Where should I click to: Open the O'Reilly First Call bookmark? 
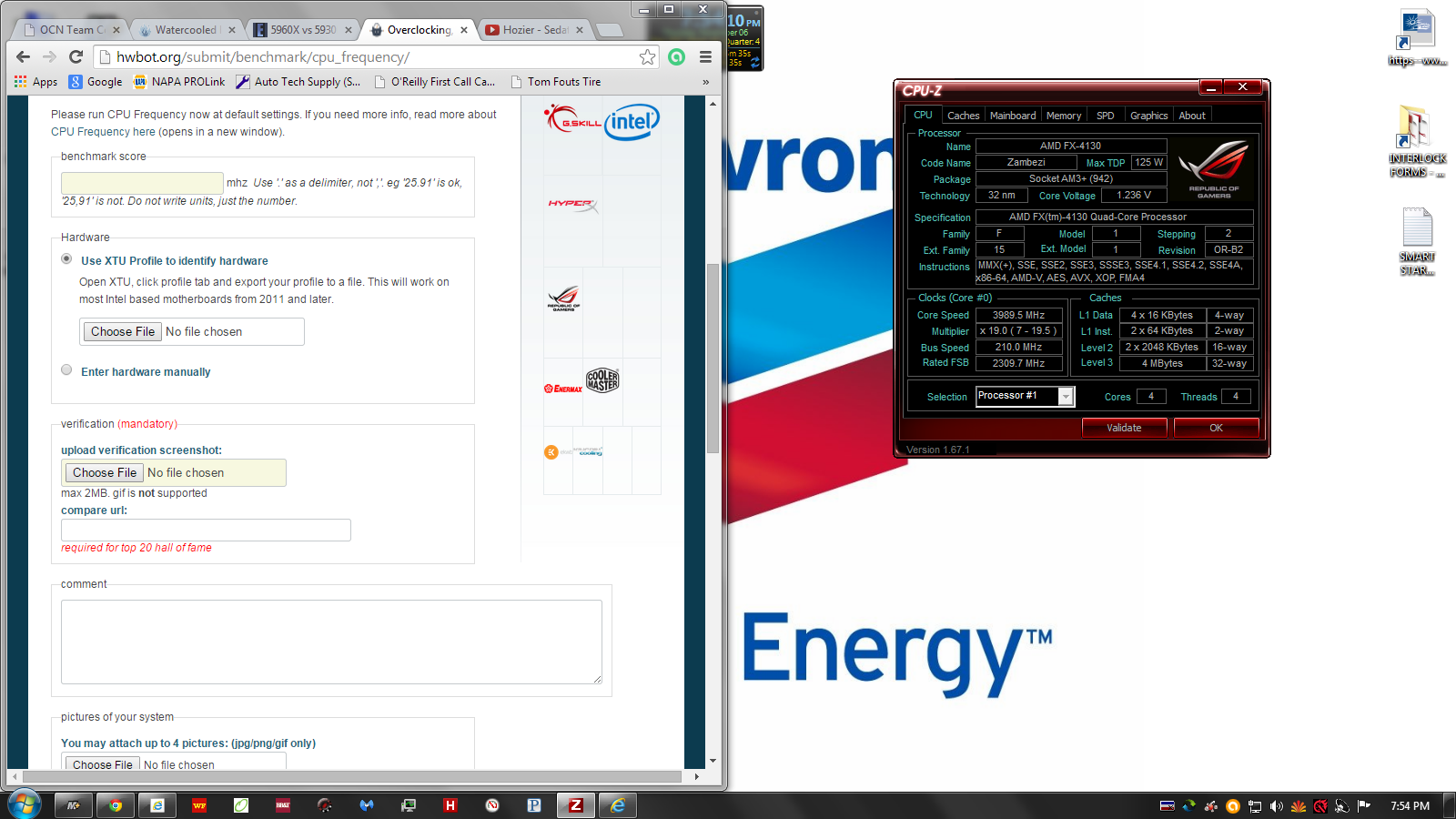click(x=435, y=82)
